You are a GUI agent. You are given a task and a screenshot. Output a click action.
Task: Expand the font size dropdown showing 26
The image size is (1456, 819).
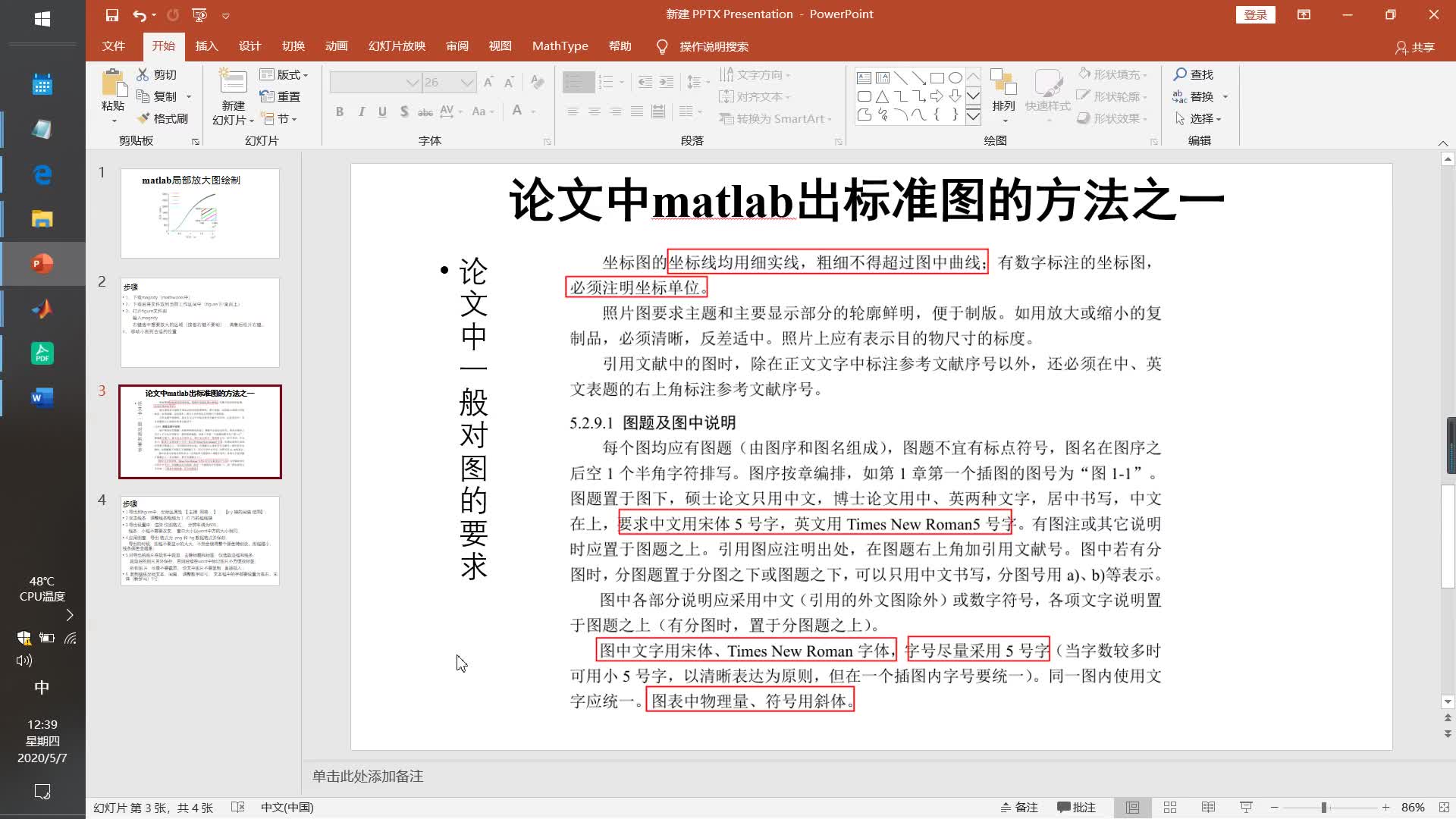coord(467,82)
